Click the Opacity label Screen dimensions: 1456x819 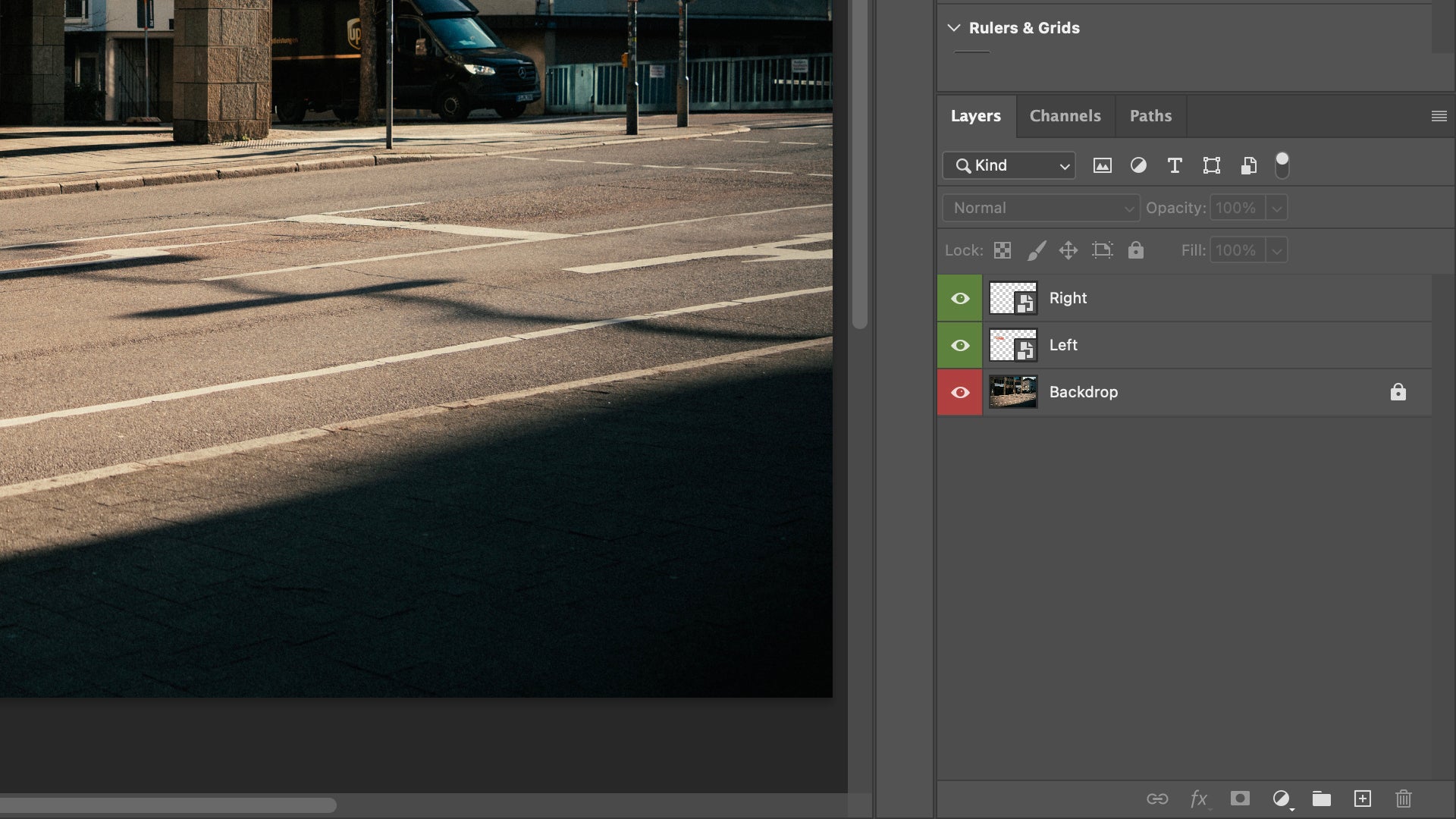coord(1175,208)
